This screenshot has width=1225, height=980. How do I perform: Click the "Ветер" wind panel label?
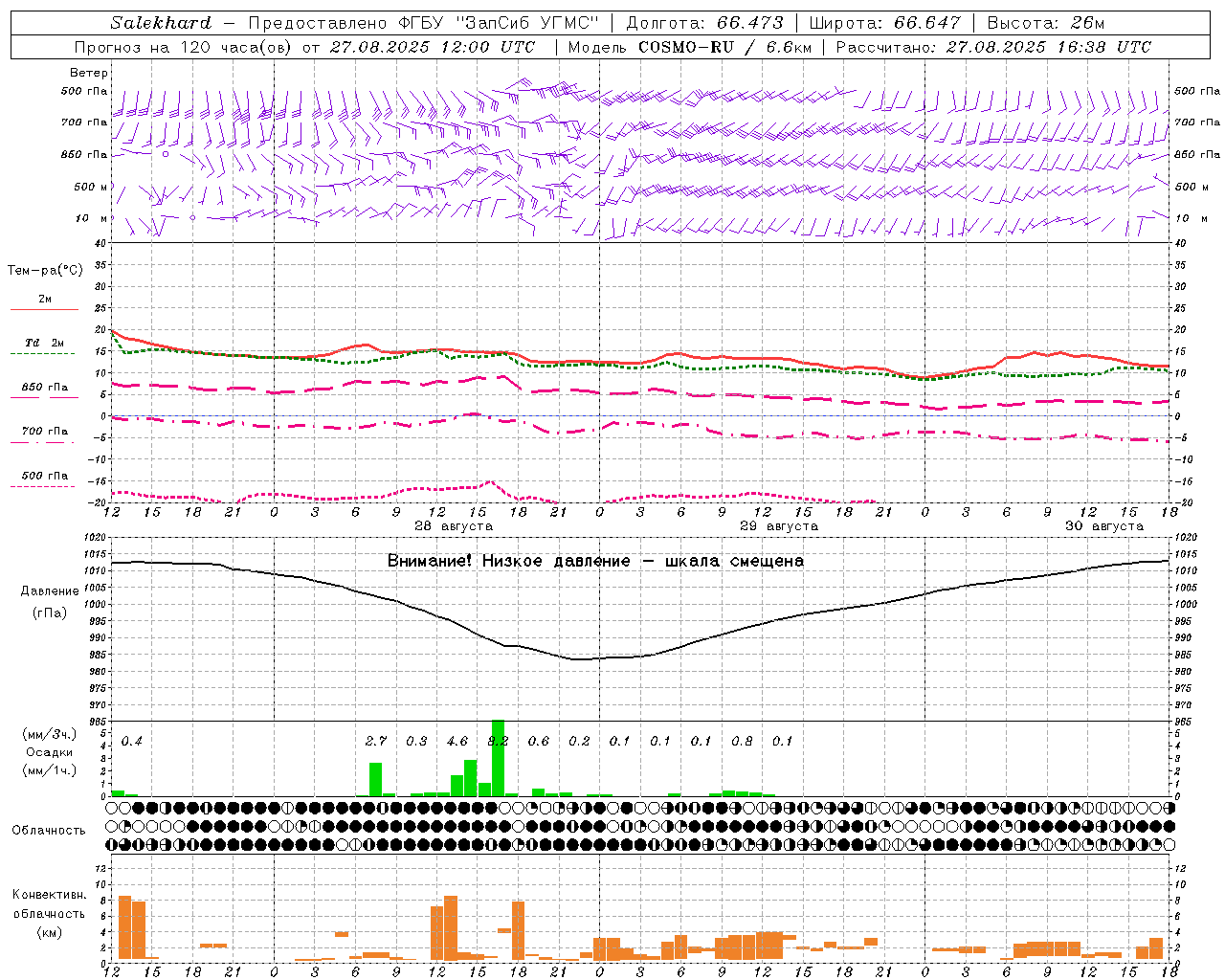coord(89,73)
